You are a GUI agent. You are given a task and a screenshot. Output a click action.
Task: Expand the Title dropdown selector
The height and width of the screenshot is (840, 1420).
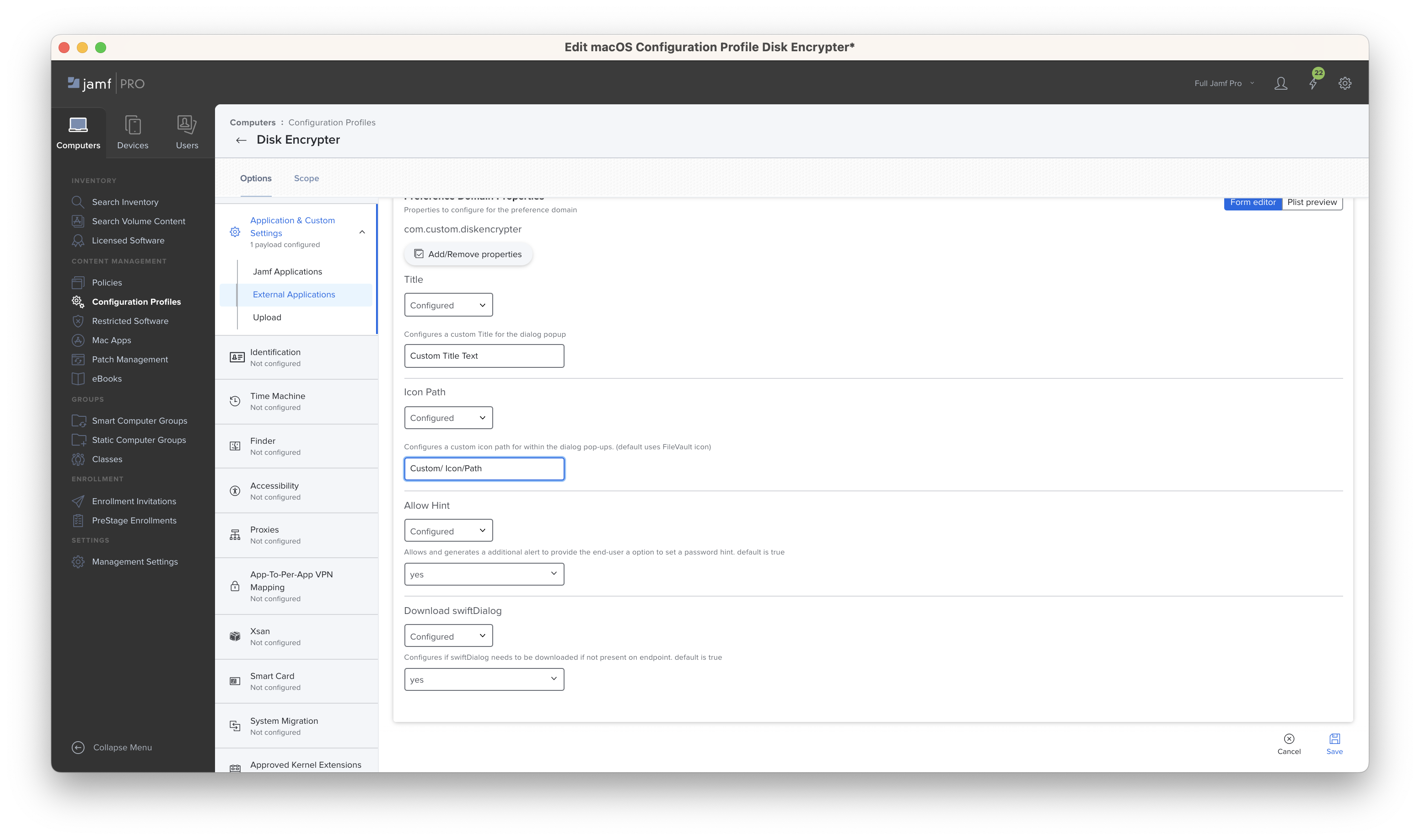447,305
